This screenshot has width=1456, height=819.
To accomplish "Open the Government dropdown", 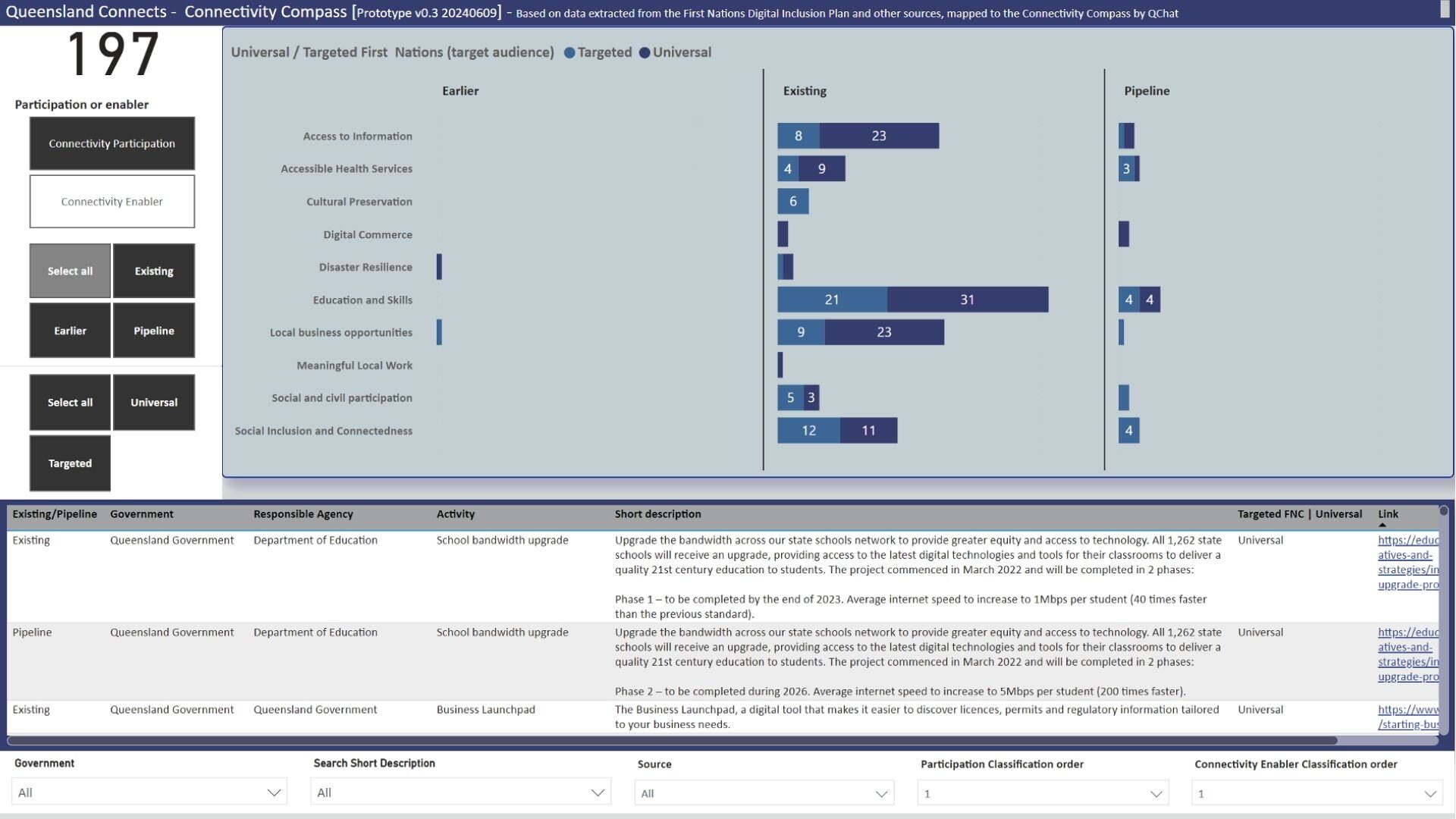I will tap(149, 792).
